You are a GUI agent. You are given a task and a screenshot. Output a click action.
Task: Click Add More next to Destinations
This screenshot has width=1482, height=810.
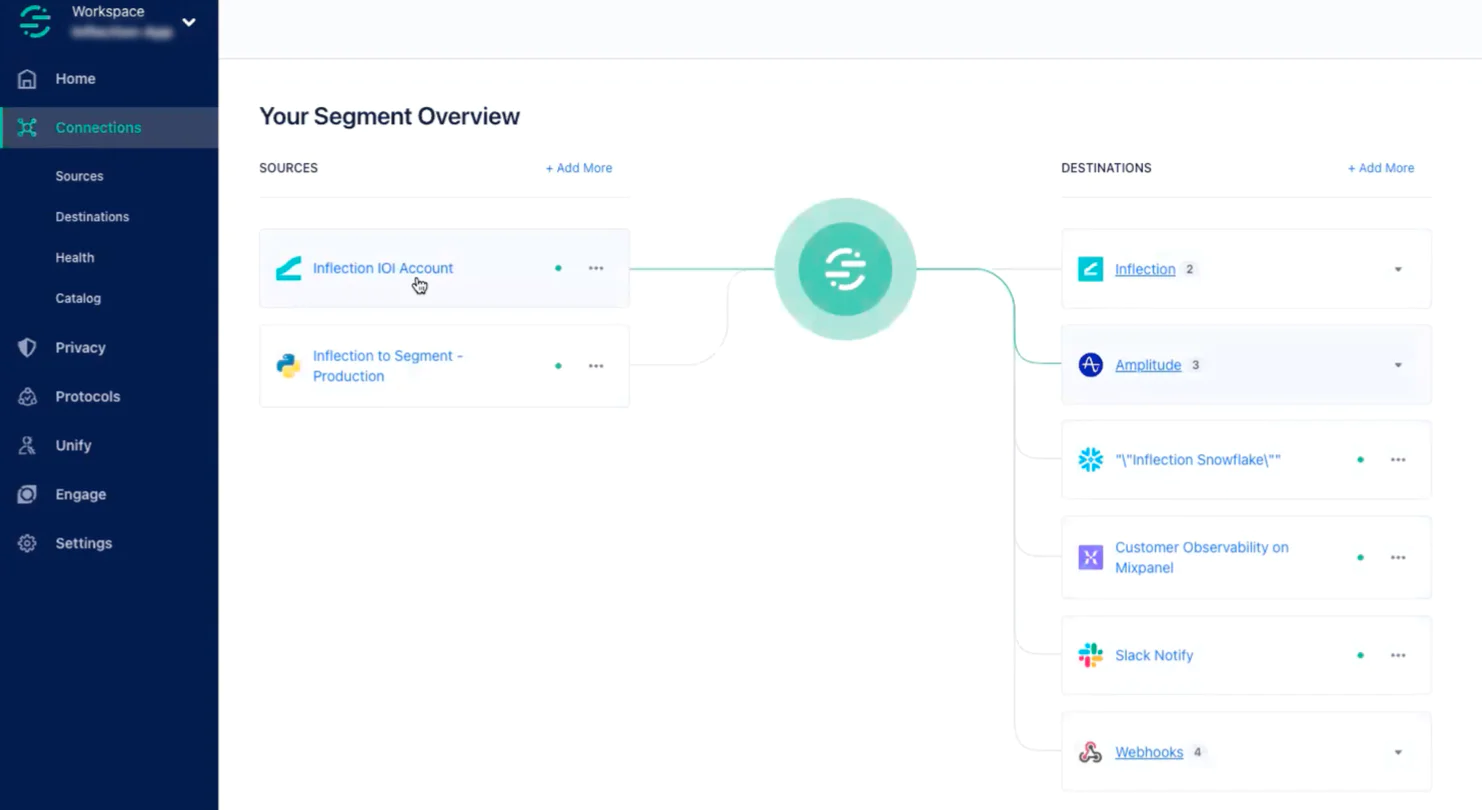point(1381,168)
